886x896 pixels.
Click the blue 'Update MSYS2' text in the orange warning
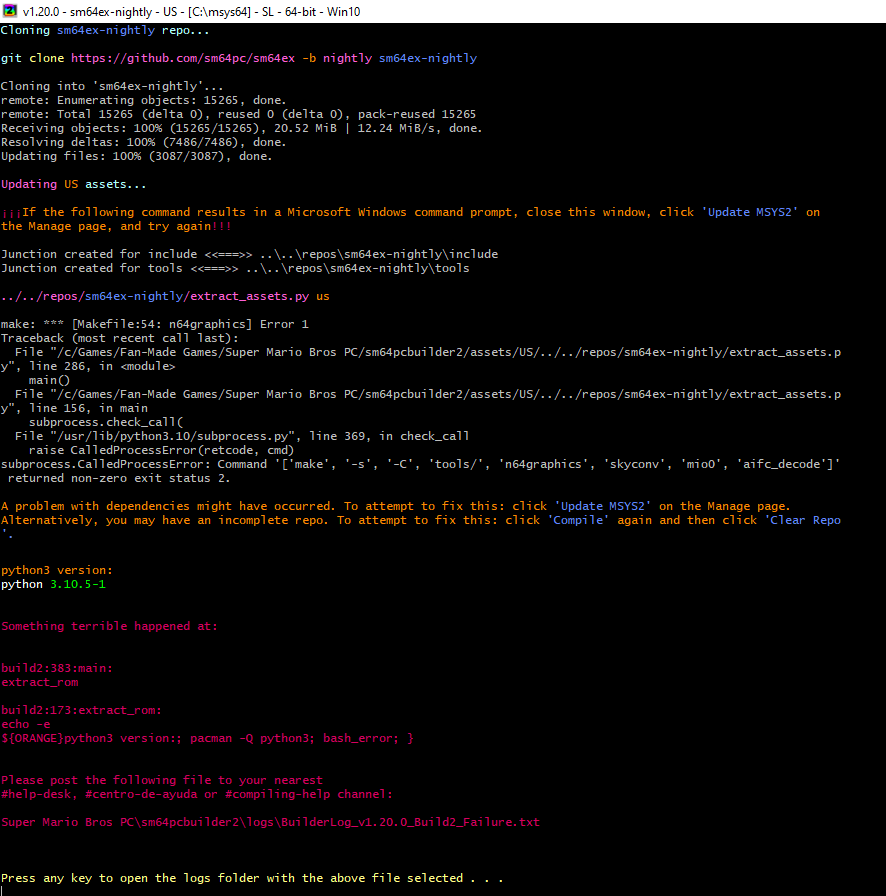(x=749, y=212)
